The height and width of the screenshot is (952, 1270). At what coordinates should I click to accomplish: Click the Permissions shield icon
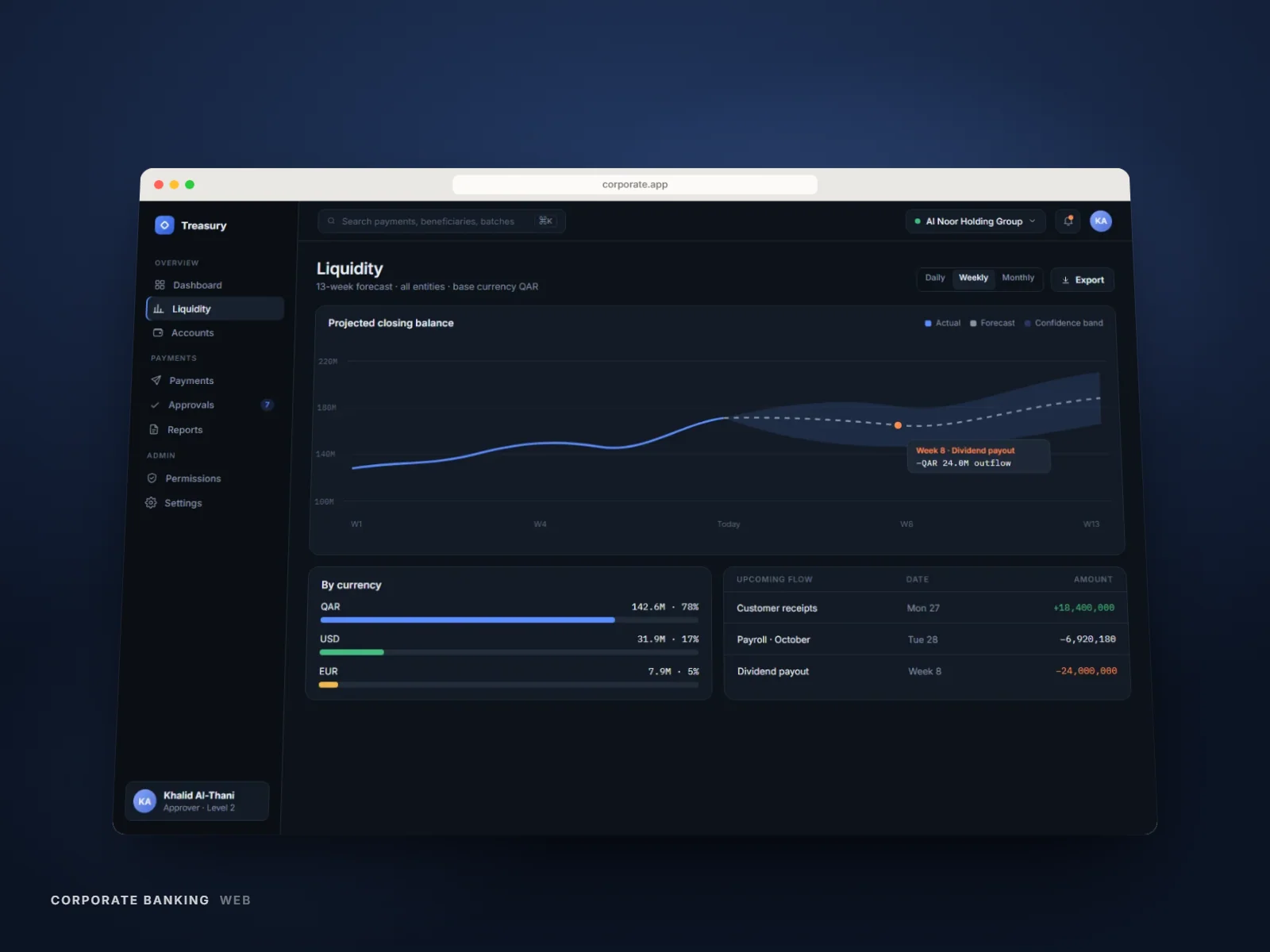click(152, 478)
